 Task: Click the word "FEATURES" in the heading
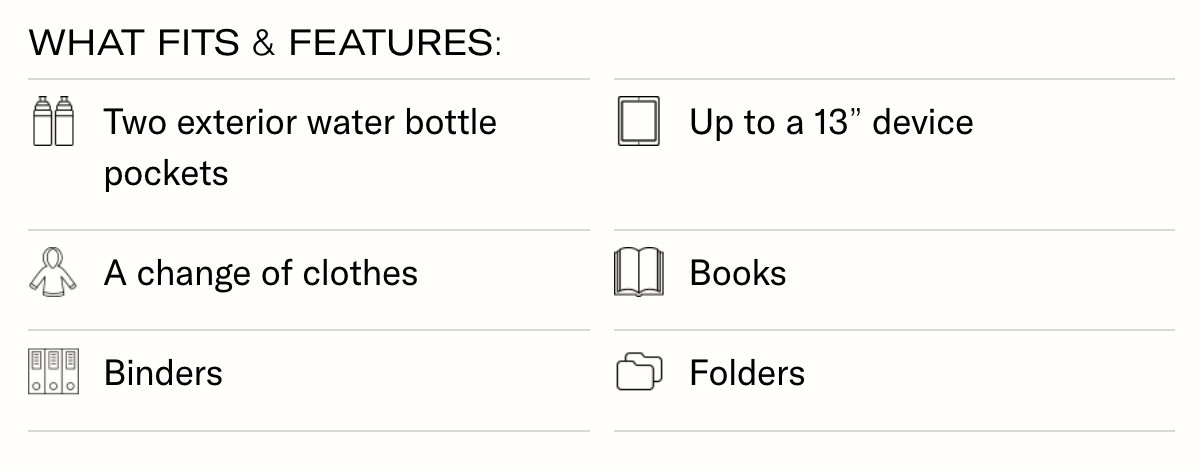(390, 43)
